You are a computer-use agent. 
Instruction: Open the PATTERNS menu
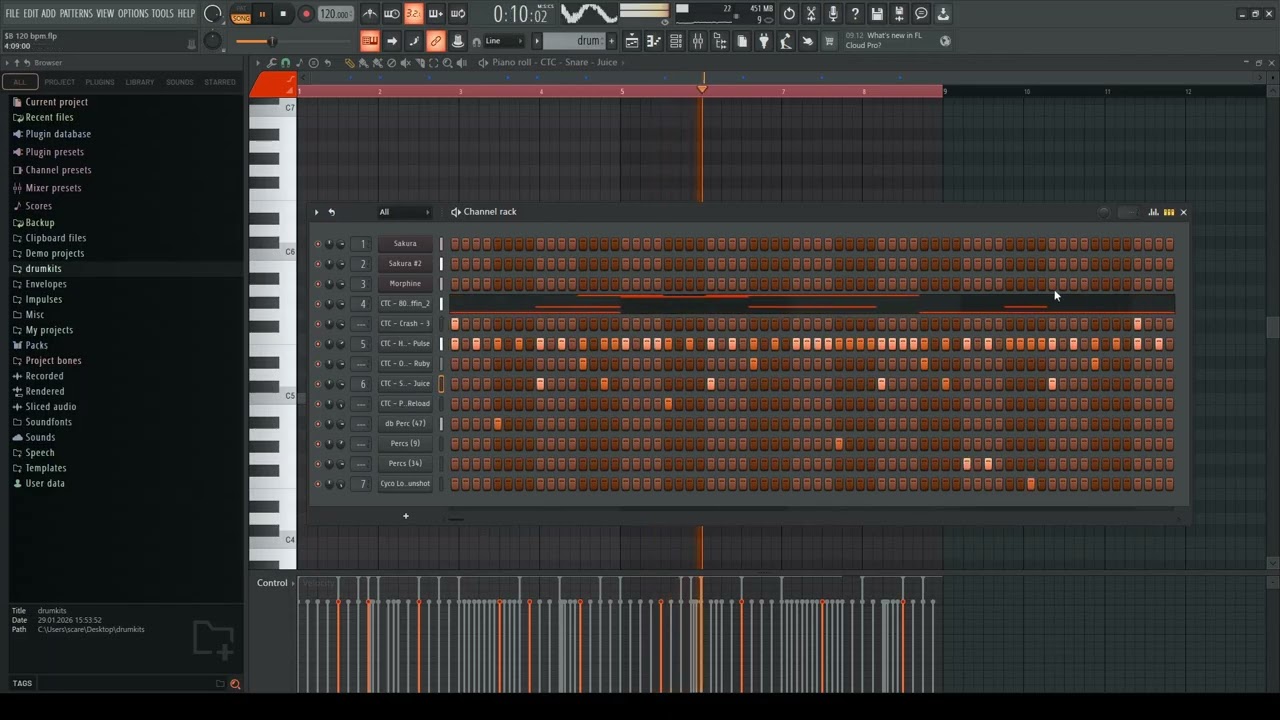pos(76,14)
